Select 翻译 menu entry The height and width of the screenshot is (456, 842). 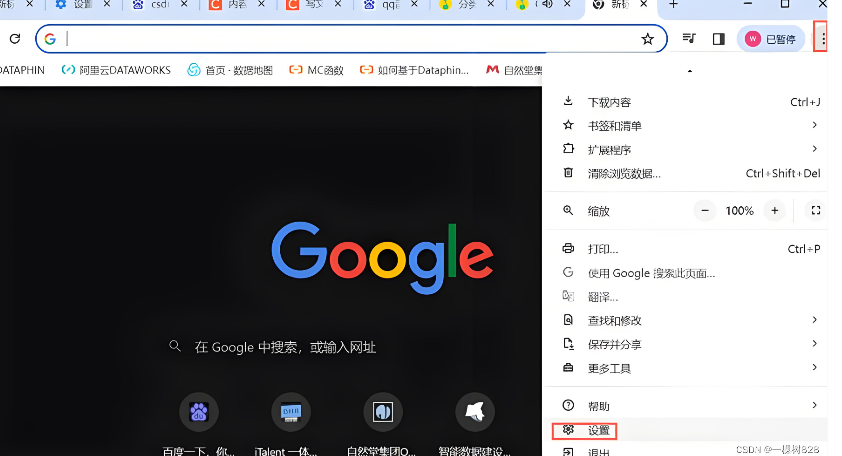[x=687, y=296]
